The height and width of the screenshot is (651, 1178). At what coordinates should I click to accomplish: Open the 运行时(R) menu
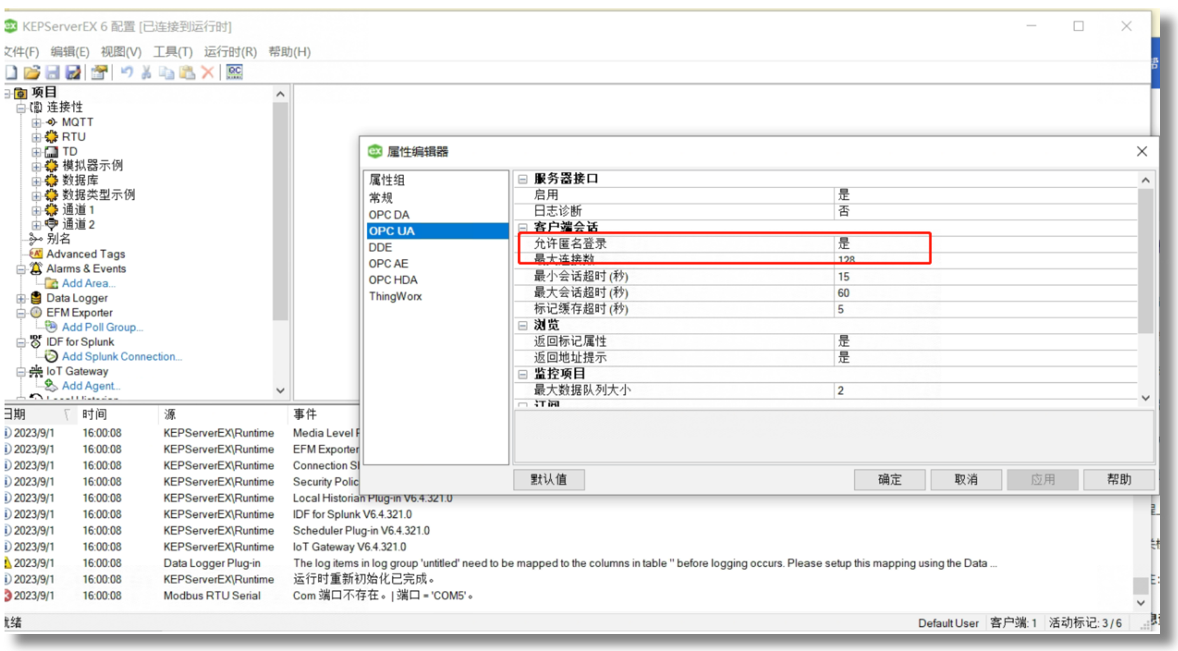[230, 52]
